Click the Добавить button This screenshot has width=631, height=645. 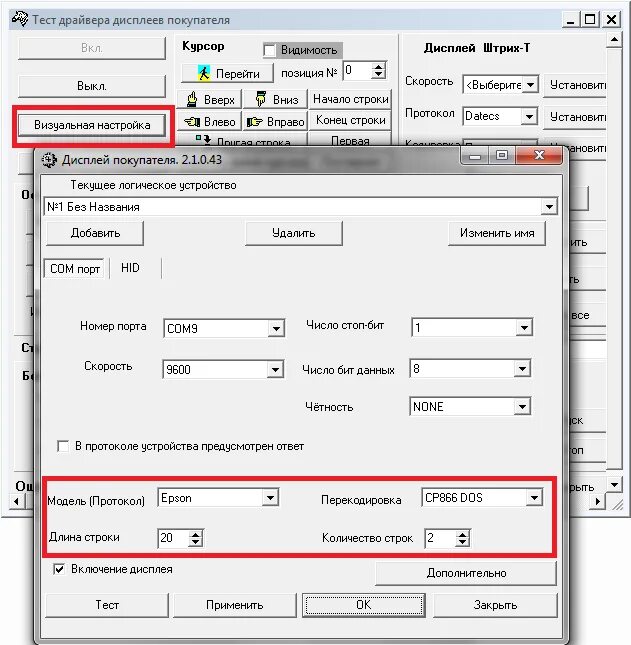point(95,233)
